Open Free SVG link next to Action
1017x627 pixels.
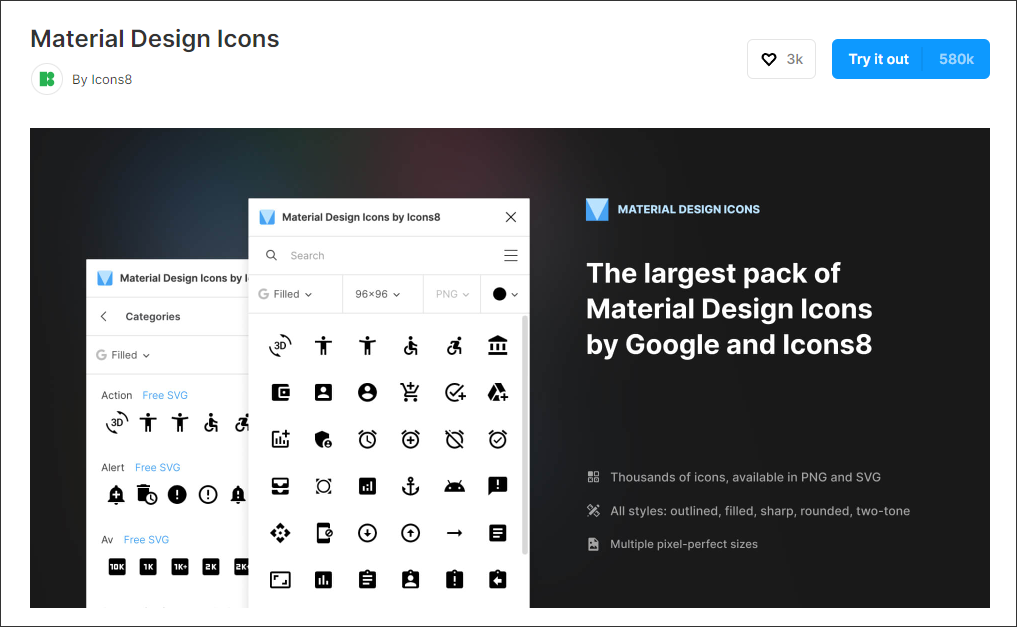coord(165,396)
